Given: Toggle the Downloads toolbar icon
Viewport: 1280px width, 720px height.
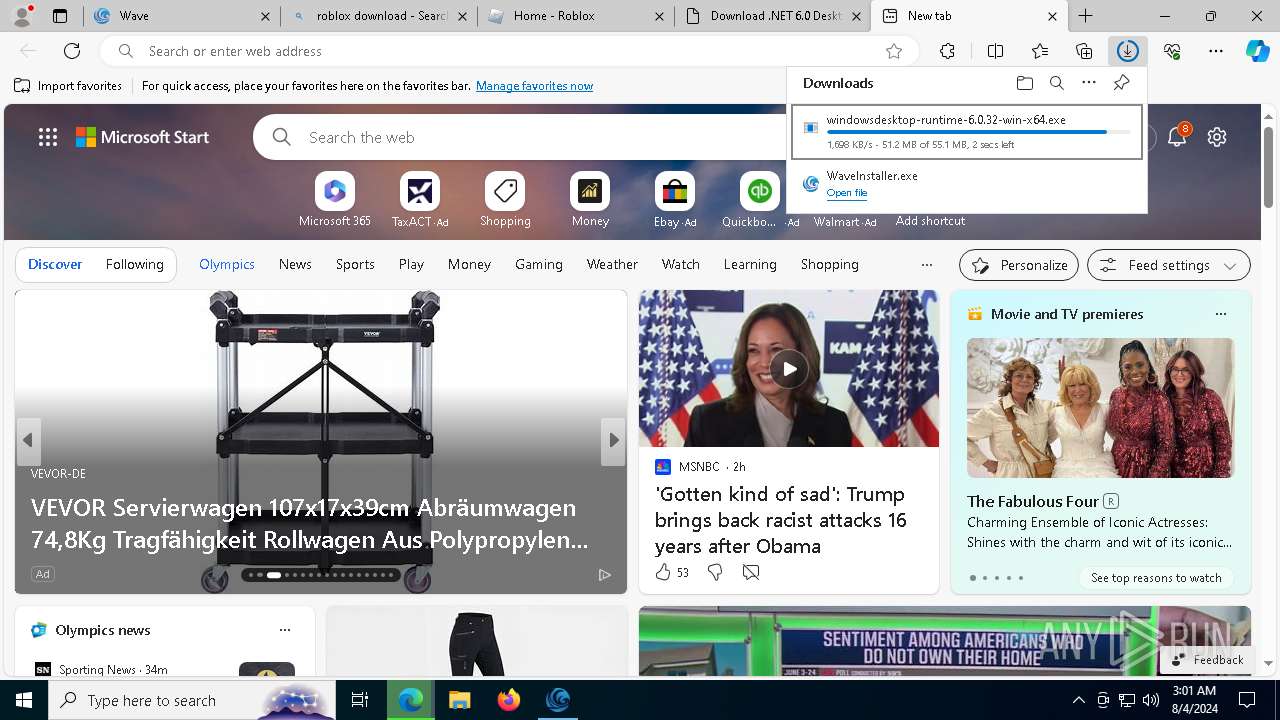Looking at the screenshot, I should (1127, 51).
